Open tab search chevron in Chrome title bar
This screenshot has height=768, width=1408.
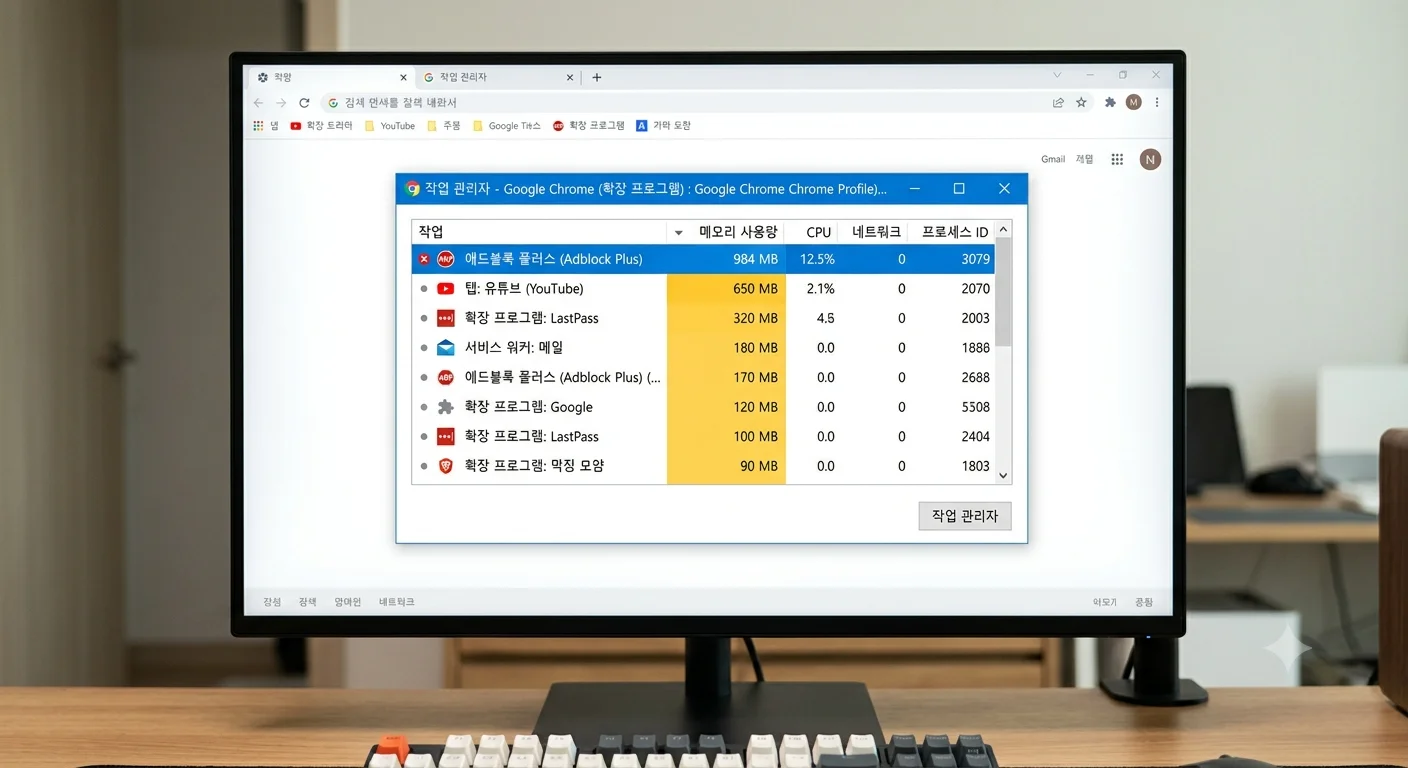(1057, 75)
